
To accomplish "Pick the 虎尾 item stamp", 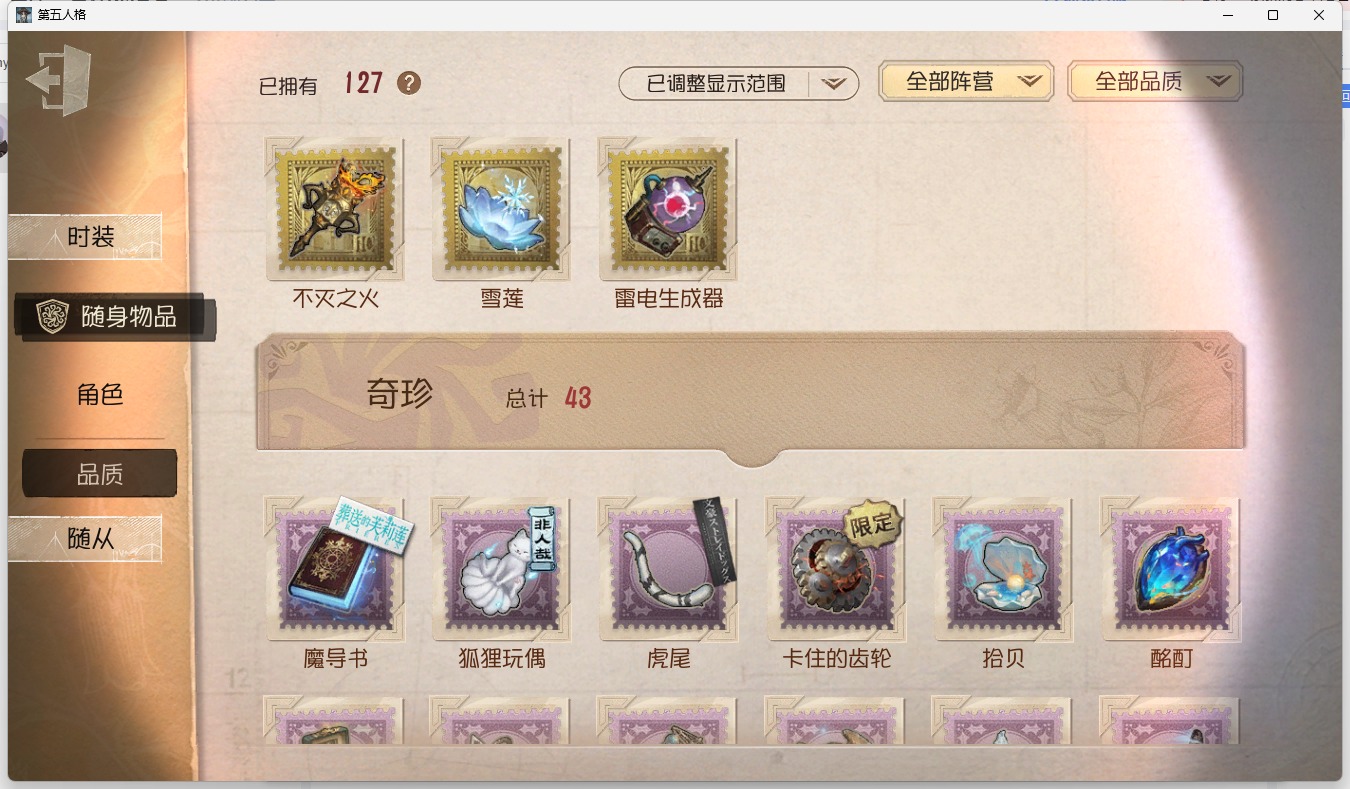I will click(668, 569).
